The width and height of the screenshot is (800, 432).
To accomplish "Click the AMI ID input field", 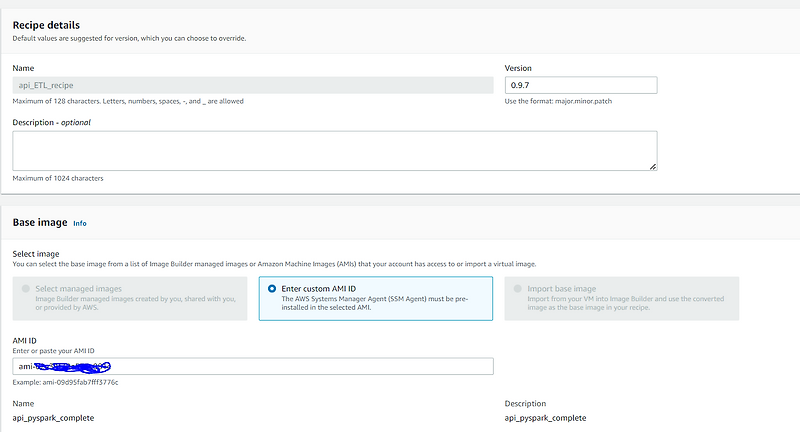I will click(x=253, y=366).
